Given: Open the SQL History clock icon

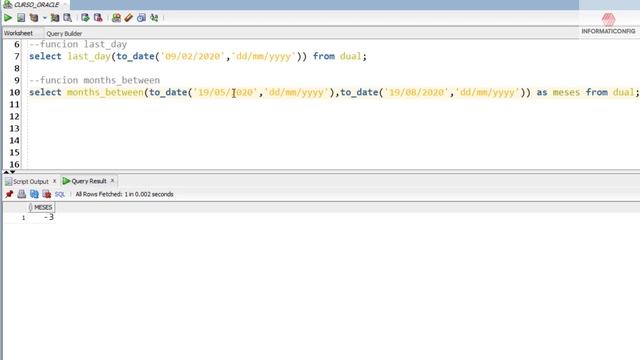Looking at the screenshot, I should (x=141, y=18).
